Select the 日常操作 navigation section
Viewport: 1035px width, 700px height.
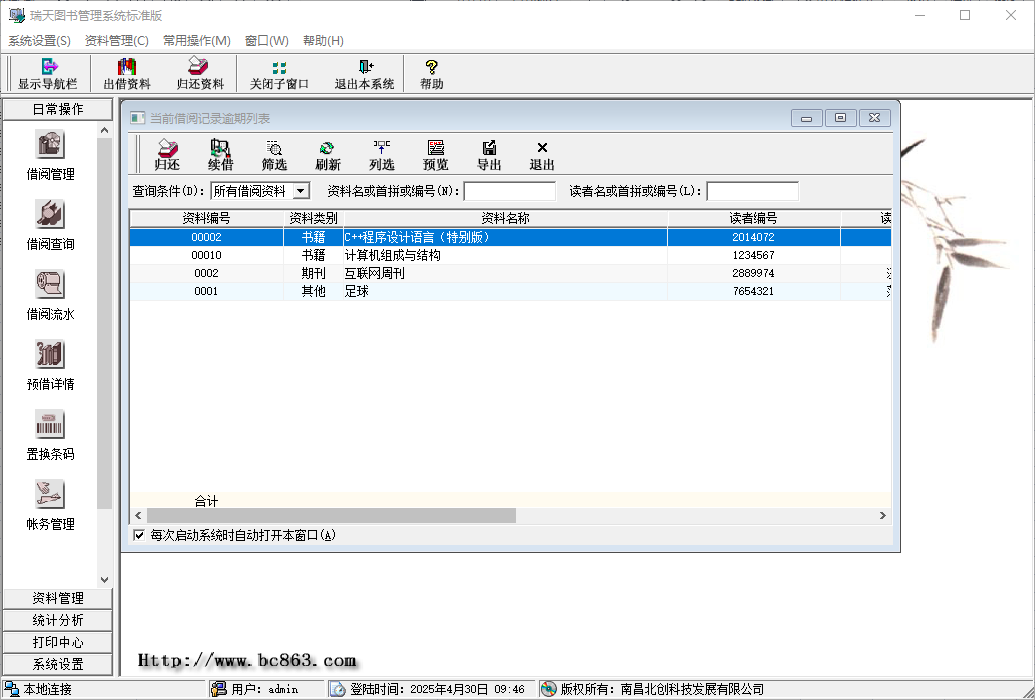pyautogui.click(x=58, y=109)
